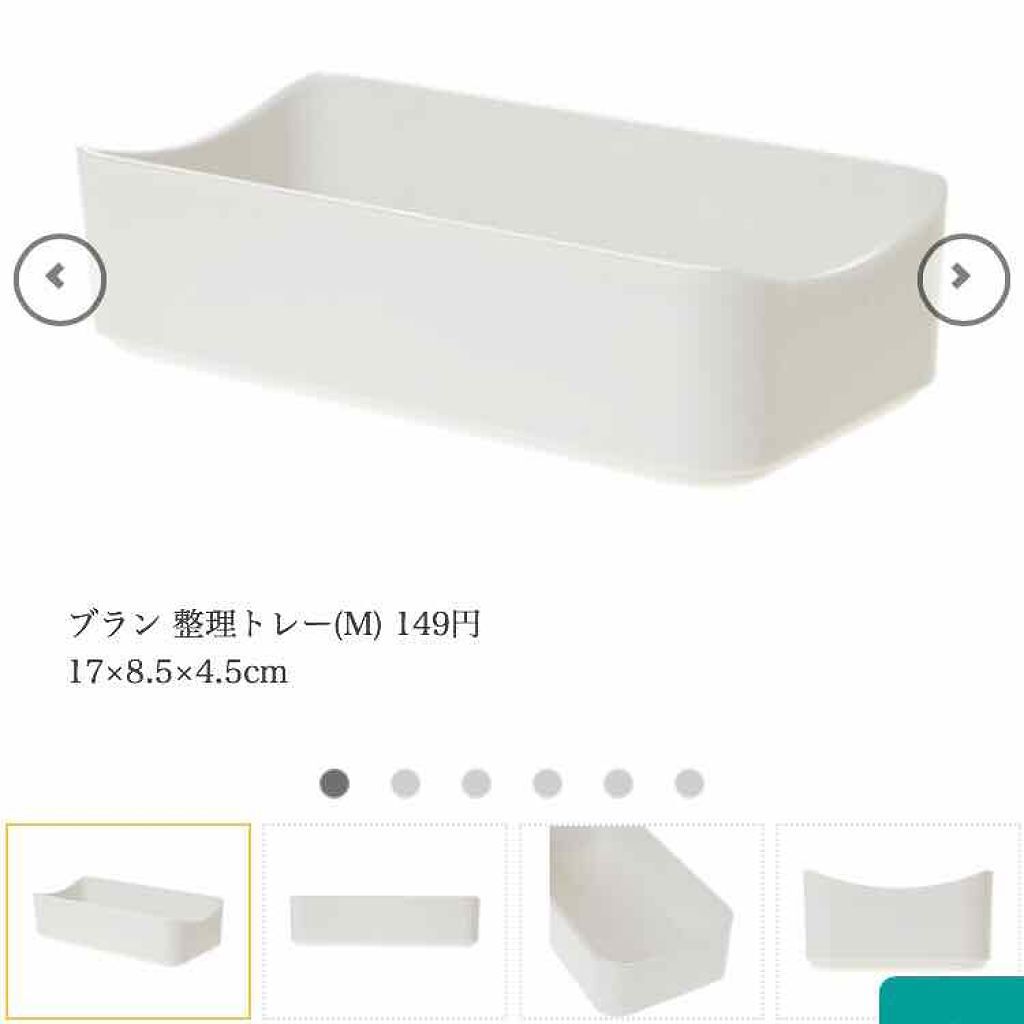Switch to the third pagination dot
Image resolution: width=1024 pixels, height=1024 pixels.
(476, 782)
